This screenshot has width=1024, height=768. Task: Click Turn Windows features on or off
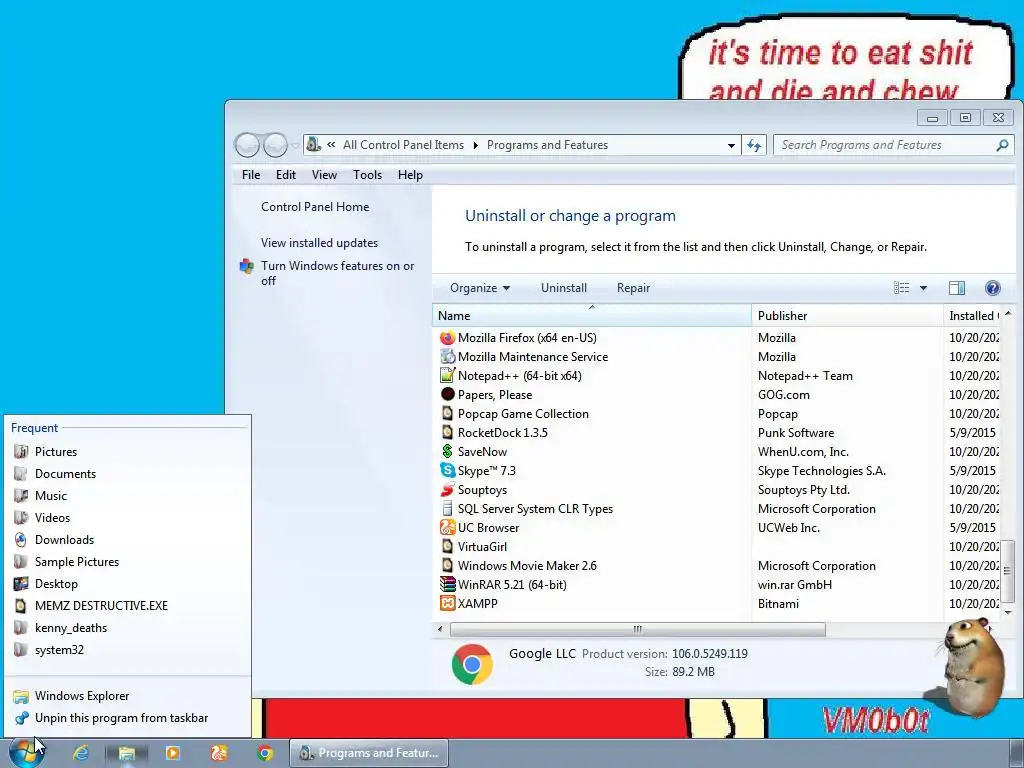click(337, 273)
